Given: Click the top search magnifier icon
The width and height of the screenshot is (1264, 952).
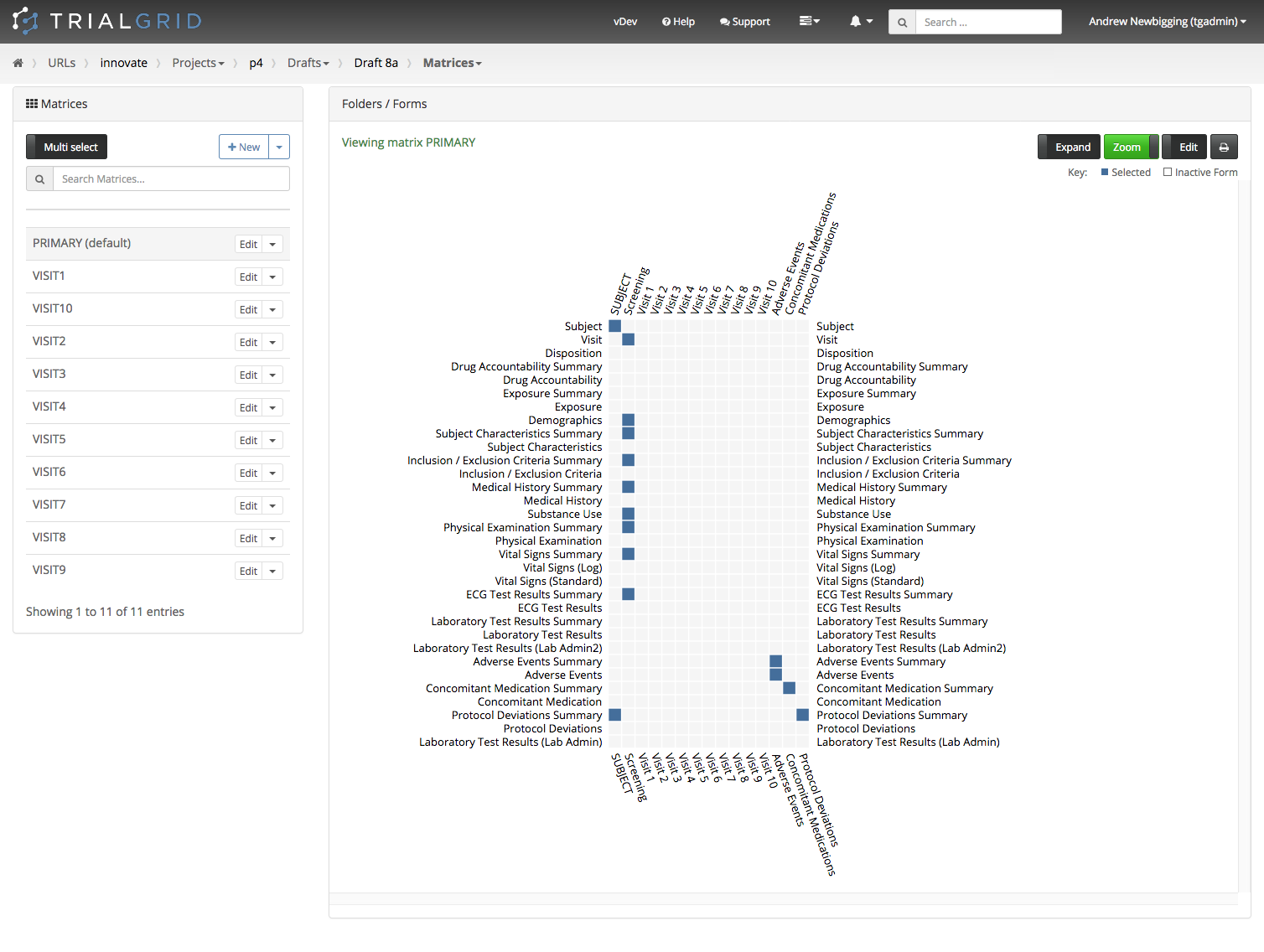Looking at the screenshot, I should click(902, 22).
